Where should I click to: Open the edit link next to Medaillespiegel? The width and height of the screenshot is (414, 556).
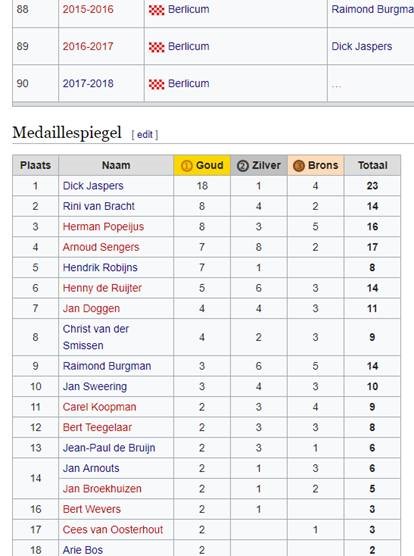pos(145,135)
